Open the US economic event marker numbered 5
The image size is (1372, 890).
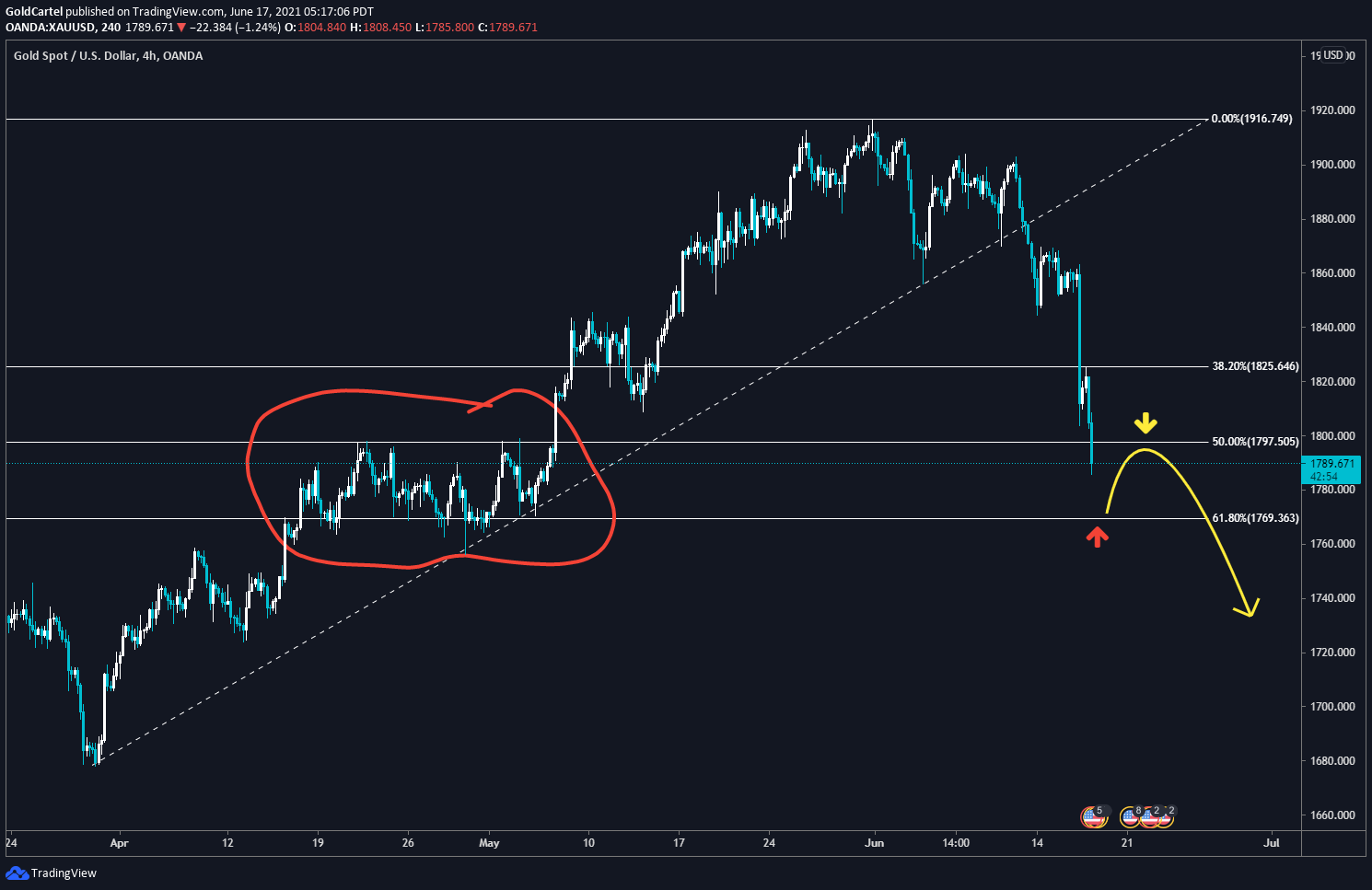point(1093,816)
